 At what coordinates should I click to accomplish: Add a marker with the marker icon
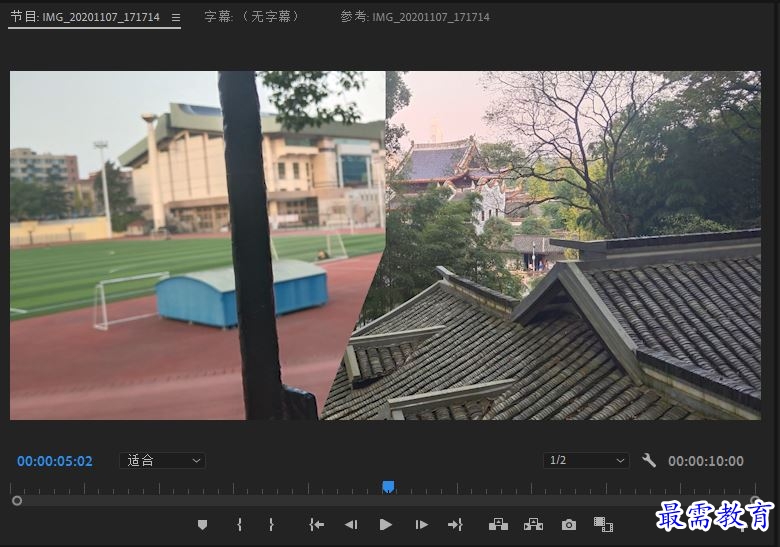click(x=202, y=525)
